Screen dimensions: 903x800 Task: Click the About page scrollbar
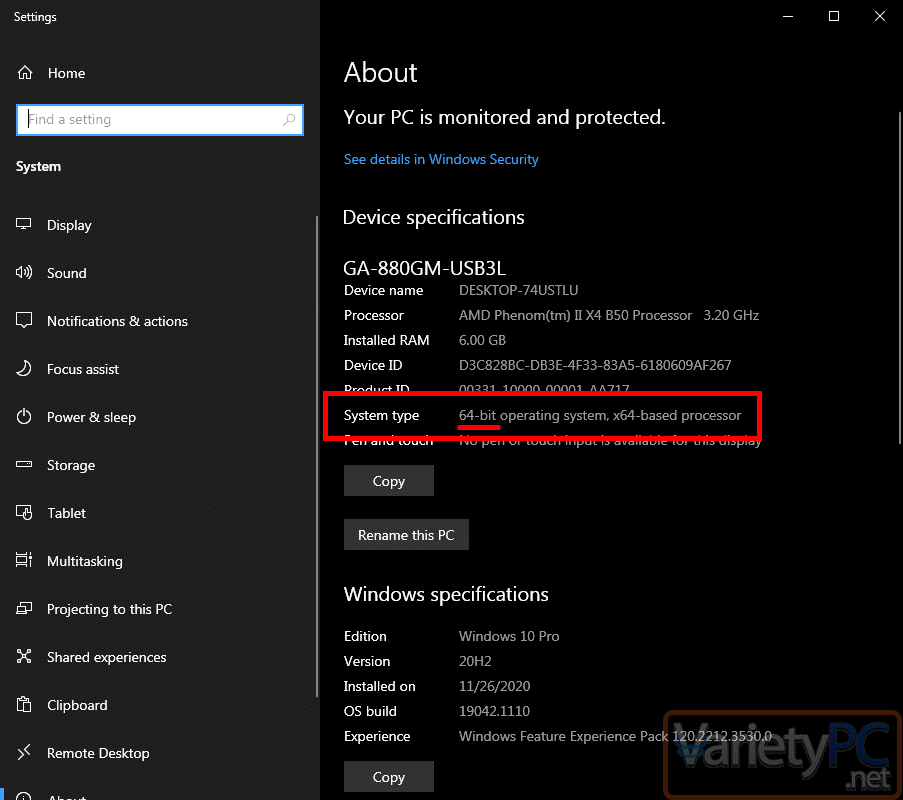tap(900, 278)
